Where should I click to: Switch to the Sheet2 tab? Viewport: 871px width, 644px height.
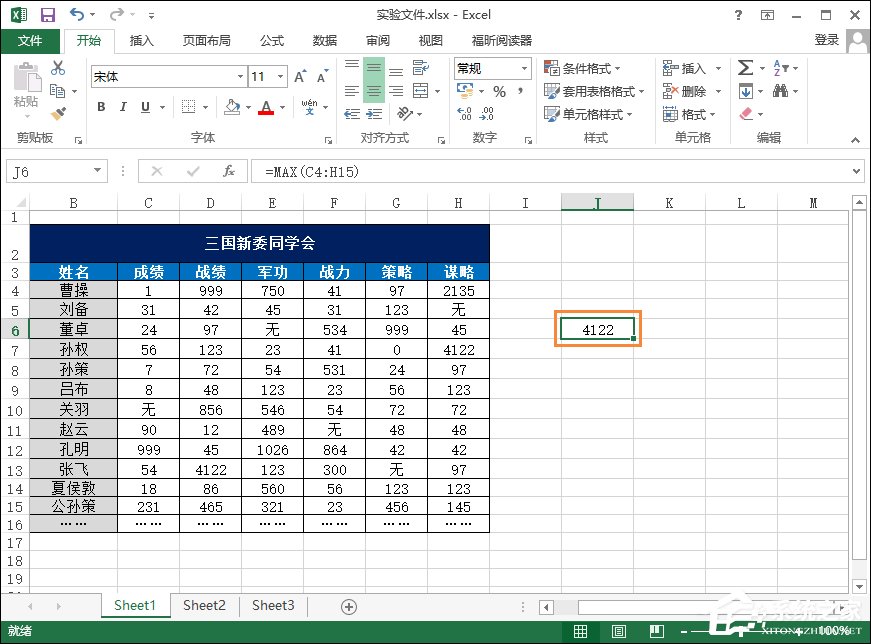204,605
